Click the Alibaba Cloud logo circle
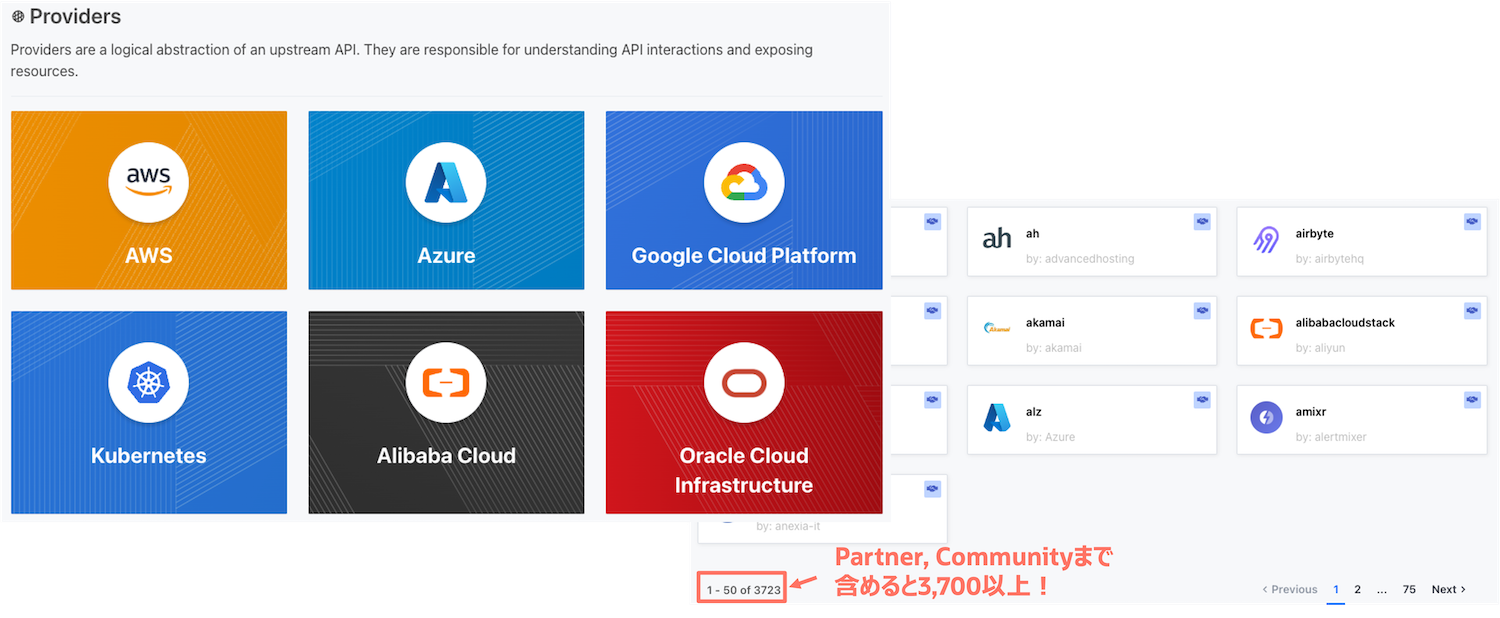 (x=446, y=382)
